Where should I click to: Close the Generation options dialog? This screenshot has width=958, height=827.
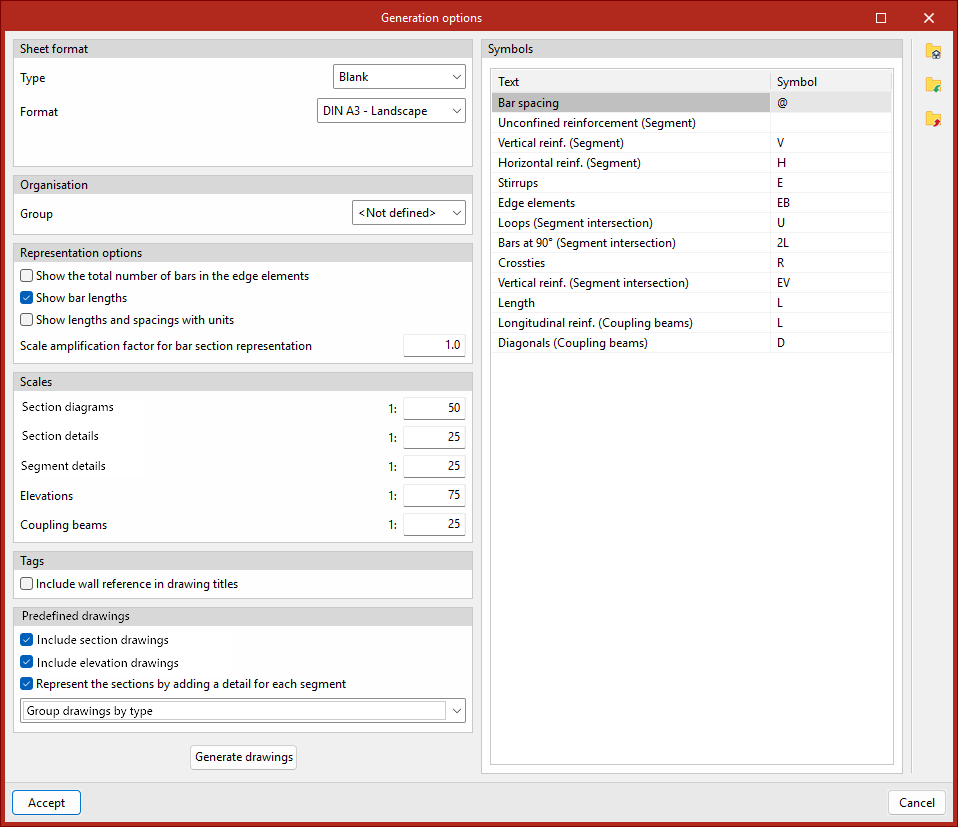929,18
